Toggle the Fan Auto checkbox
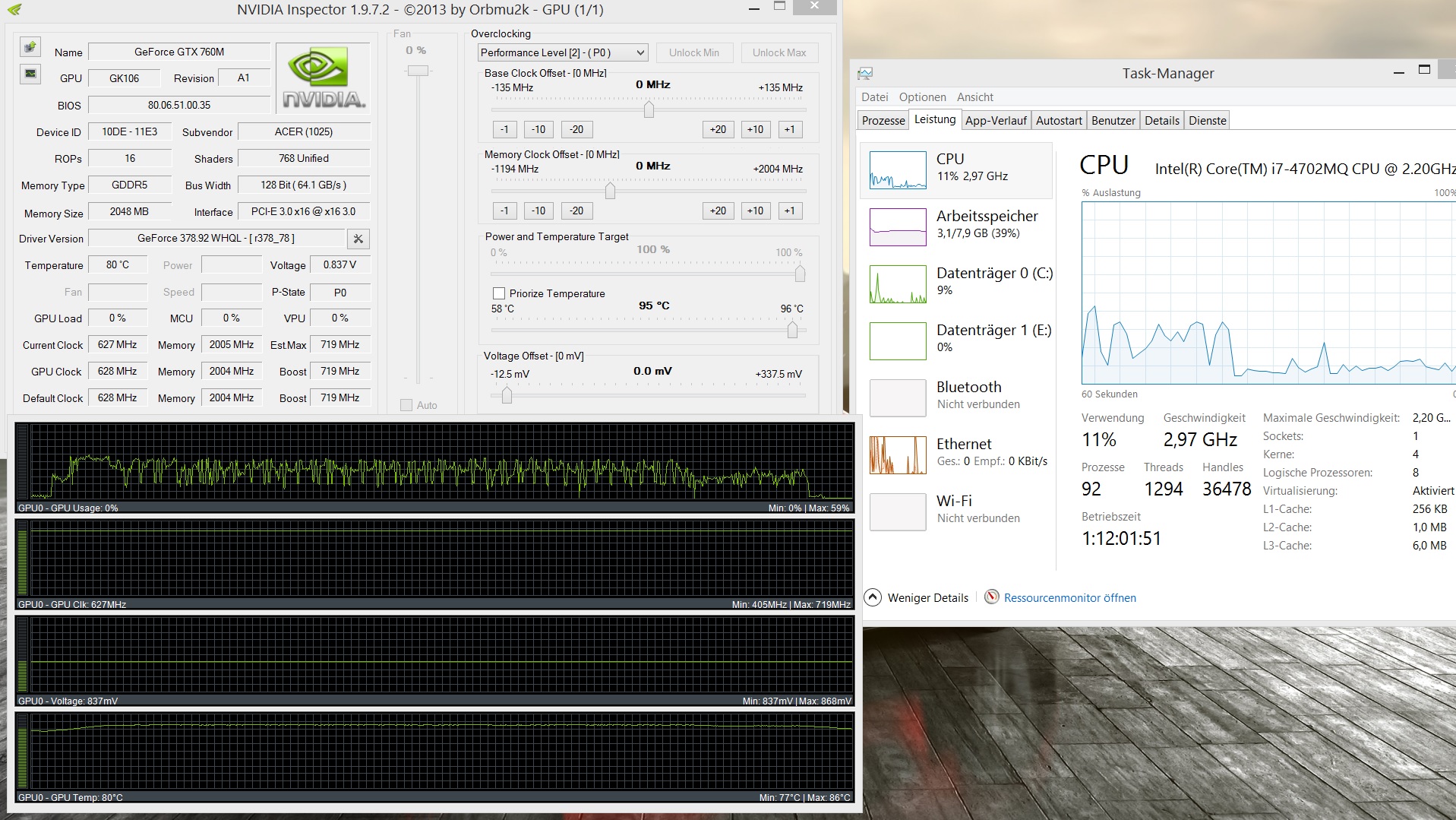 (406, 405)
